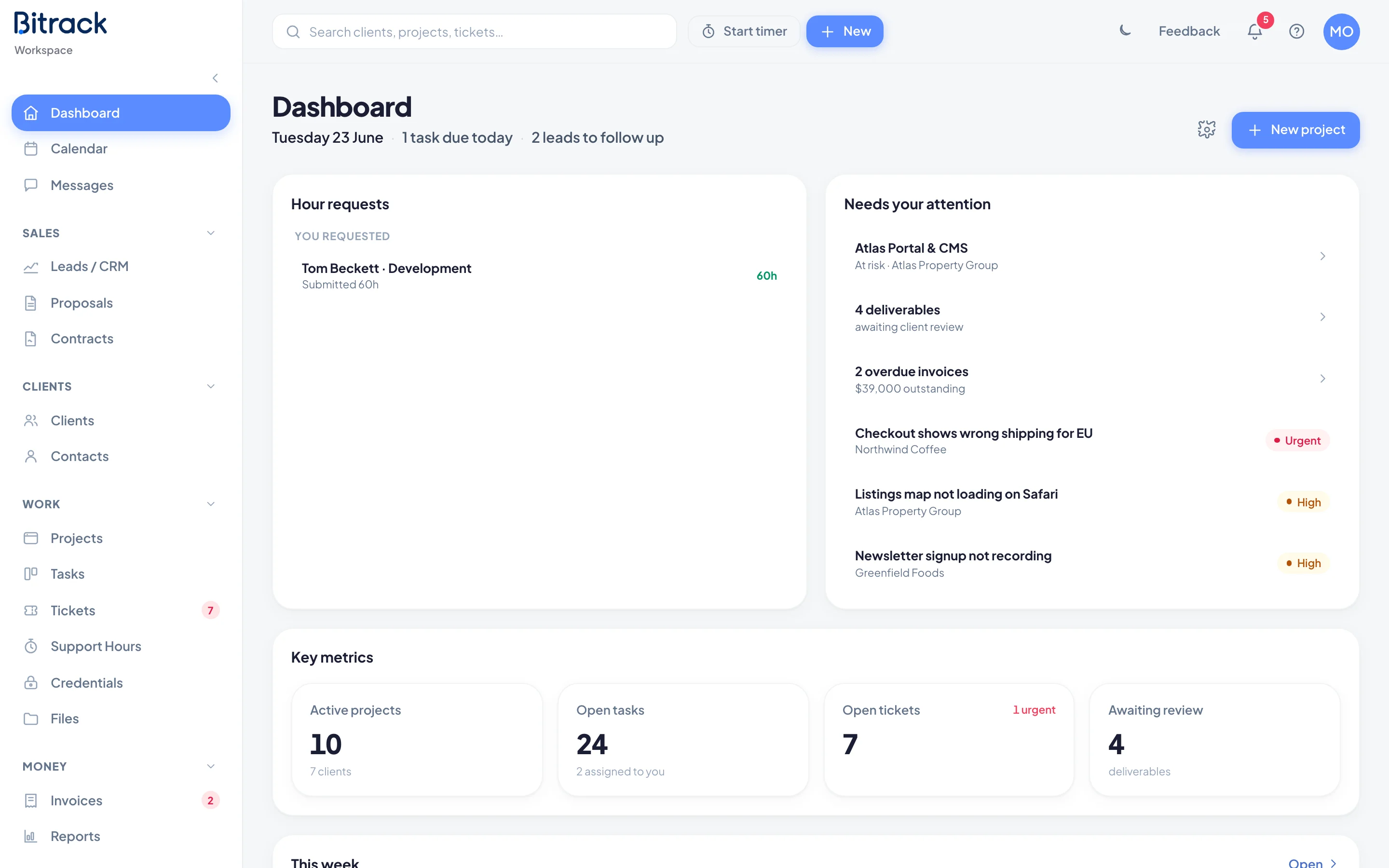Open the MO user avatar menu
1389x868 pixels.
pyautogui.click(x=1341, y=31)
